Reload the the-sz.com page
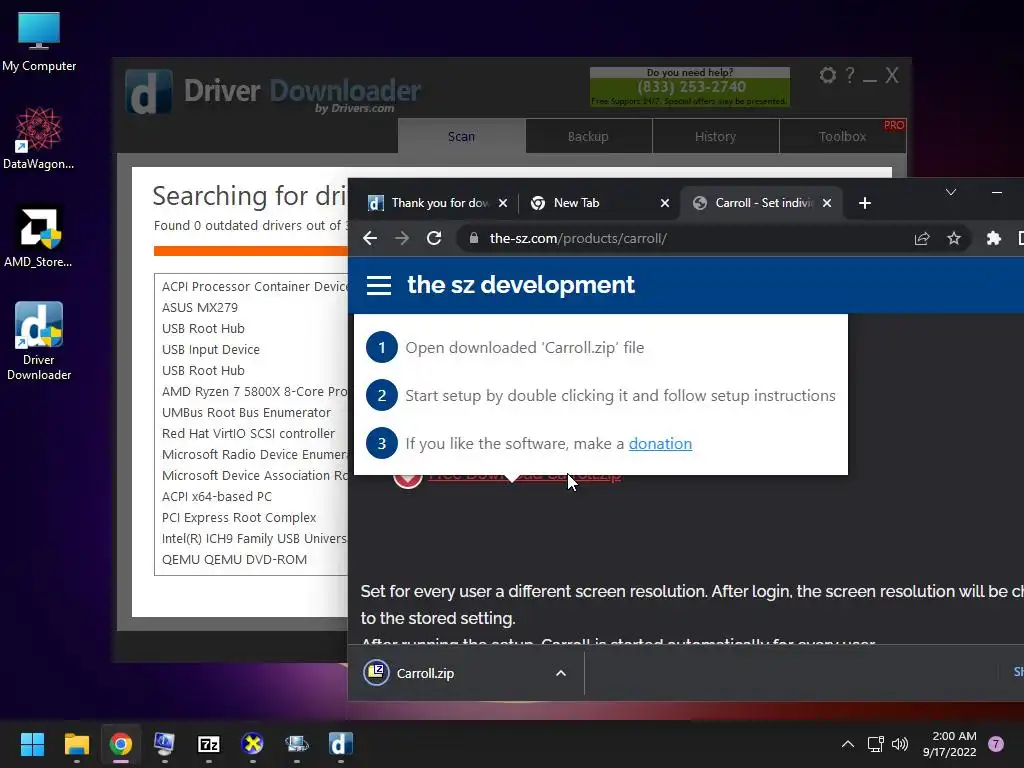The width and height of the screenshot is (1024, 768). point(434,238)
